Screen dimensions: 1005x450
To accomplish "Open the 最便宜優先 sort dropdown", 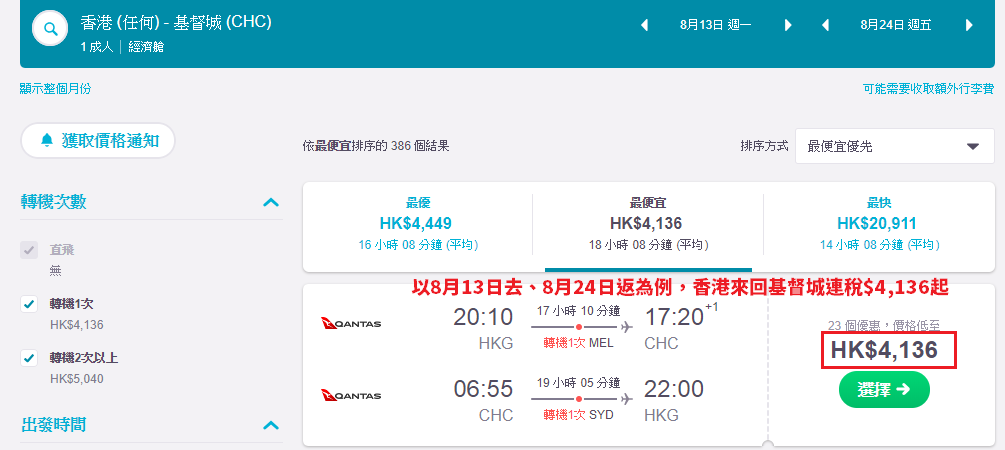I will coord(895,147).
